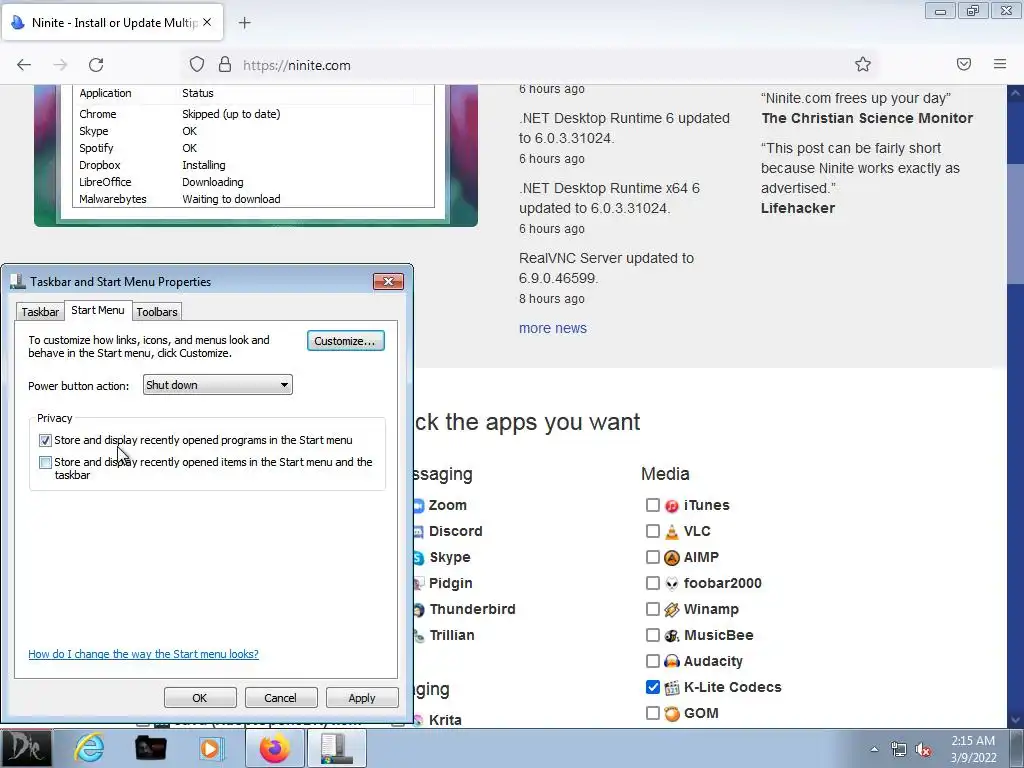Image resolution: width=1024 pixels, height=768 pixels.
Task: Open the more news link
Action: [552, 328]
